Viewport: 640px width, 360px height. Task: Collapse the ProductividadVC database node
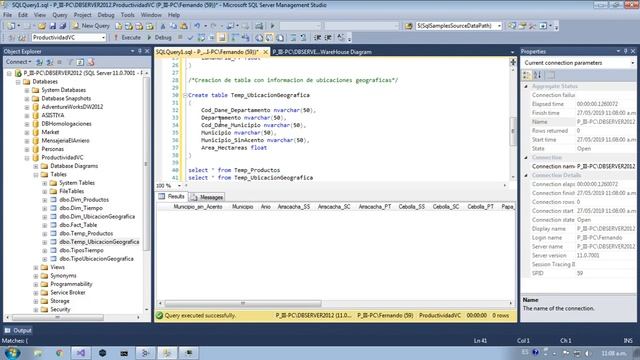(27, 158)
